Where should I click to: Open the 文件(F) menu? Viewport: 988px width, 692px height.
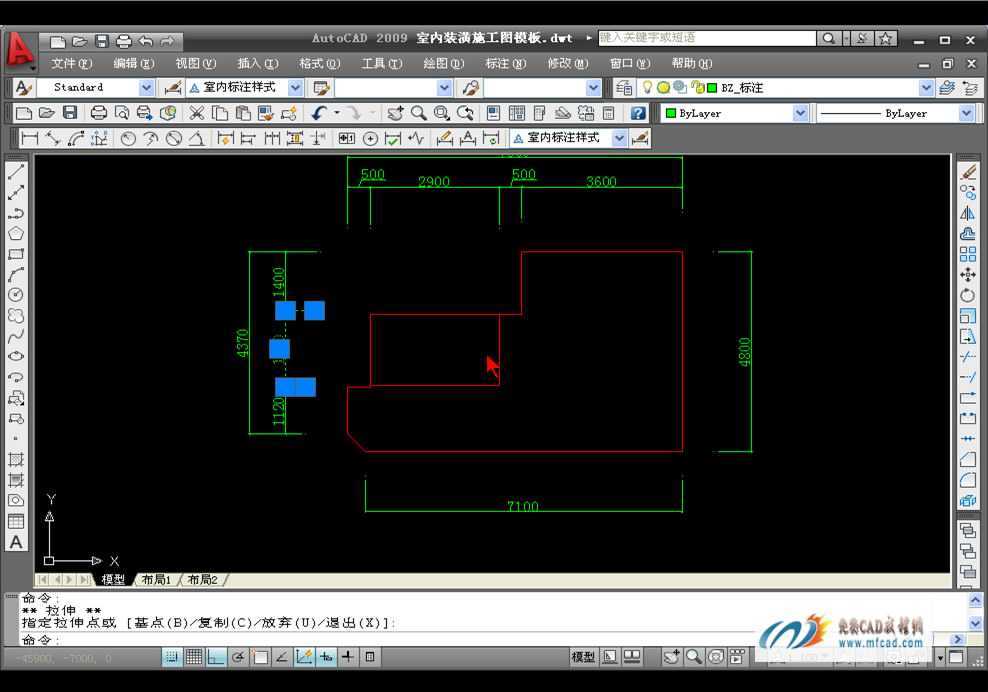coord(71,64)
